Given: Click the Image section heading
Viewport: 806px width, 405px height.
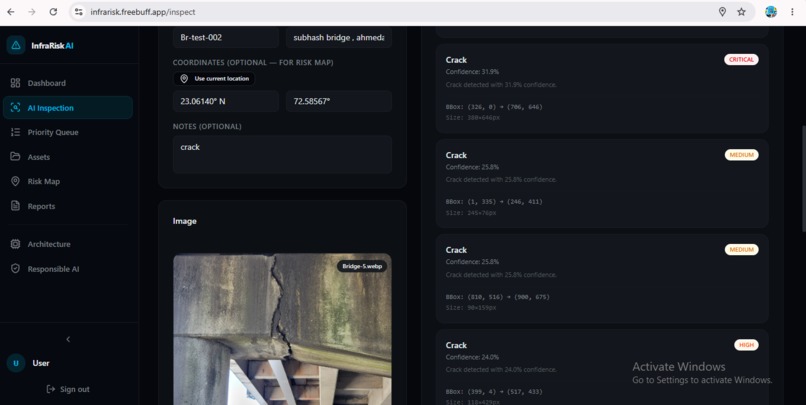Looking at the screenshot, I should (x=185, y=221).
